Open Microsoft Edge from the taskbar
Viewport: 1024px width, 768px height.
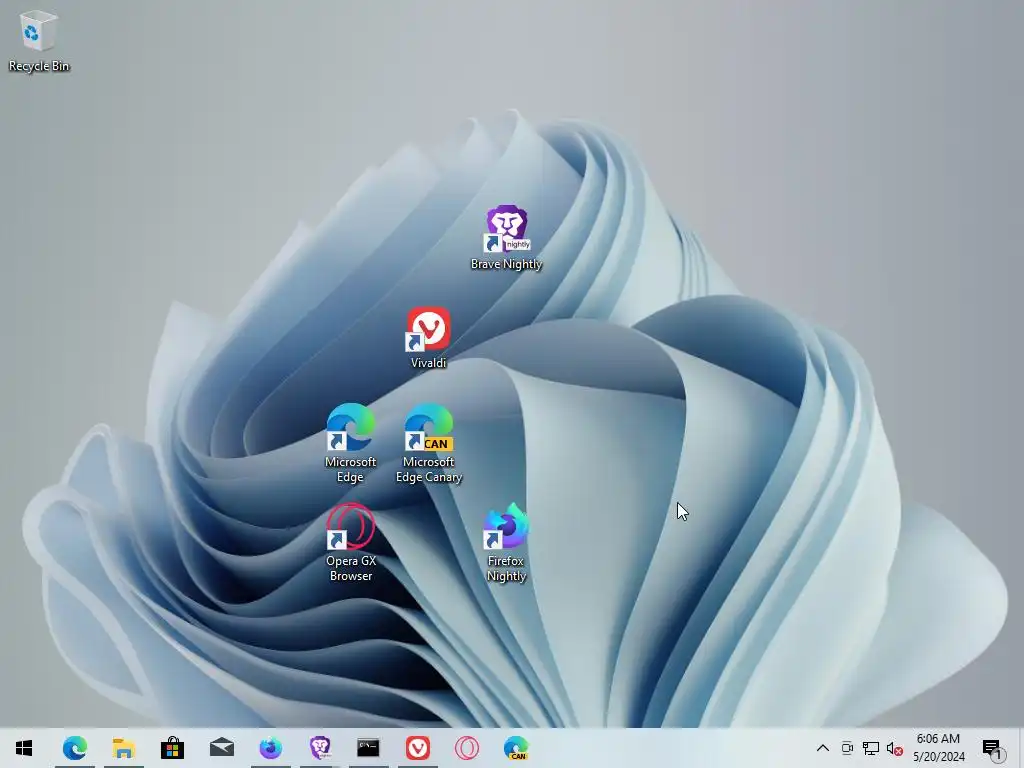click(74, 748)
